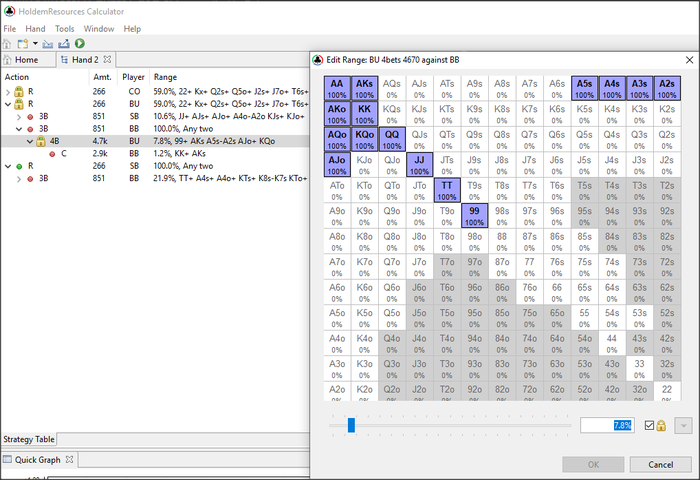This screenshot has height=480, width=700.
Task: Click the red dot on BB 100.0% 3B row
Action: (x=30, y=129)
